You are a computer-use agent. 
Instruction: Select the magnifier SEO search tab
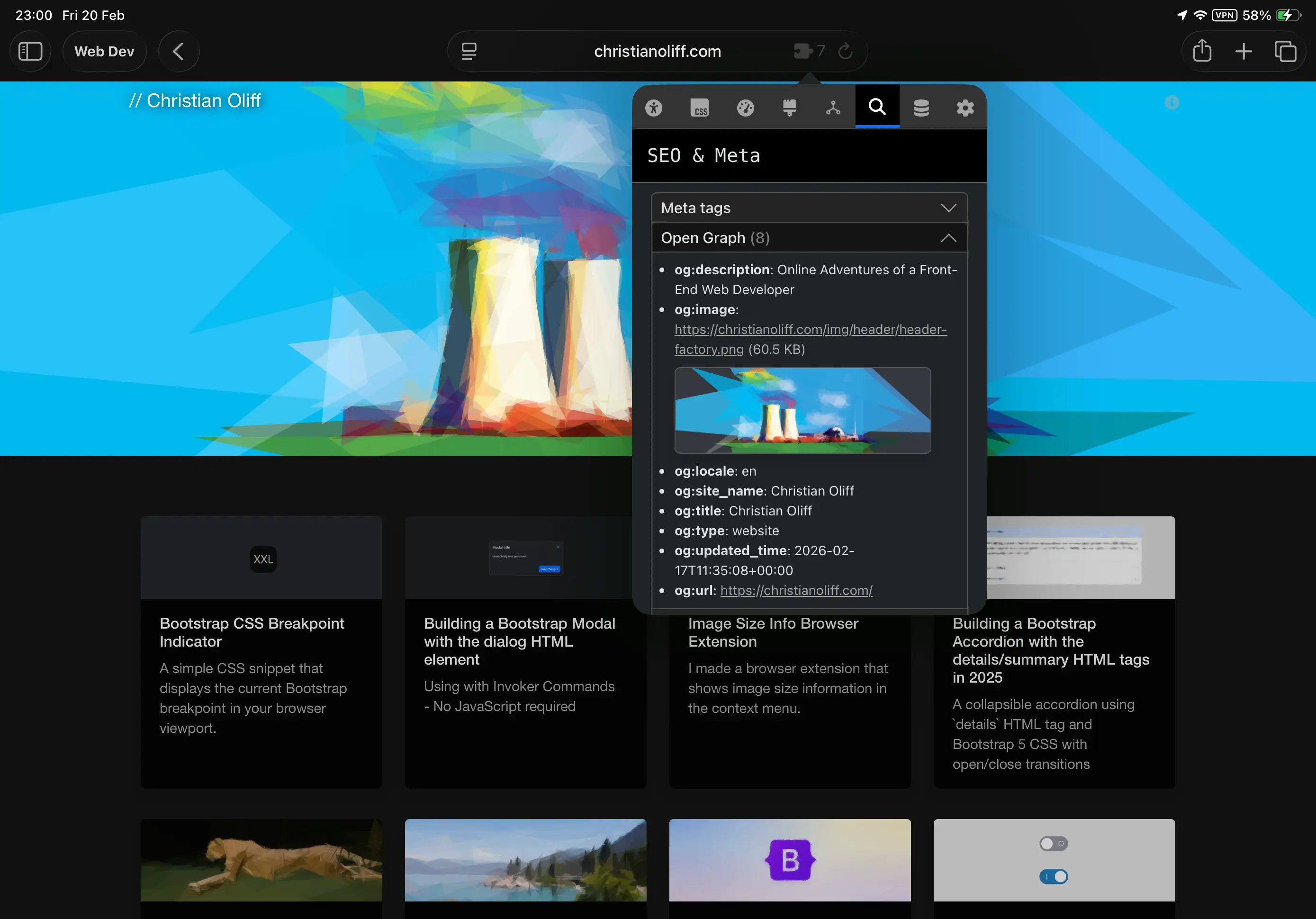click(876, 107)
